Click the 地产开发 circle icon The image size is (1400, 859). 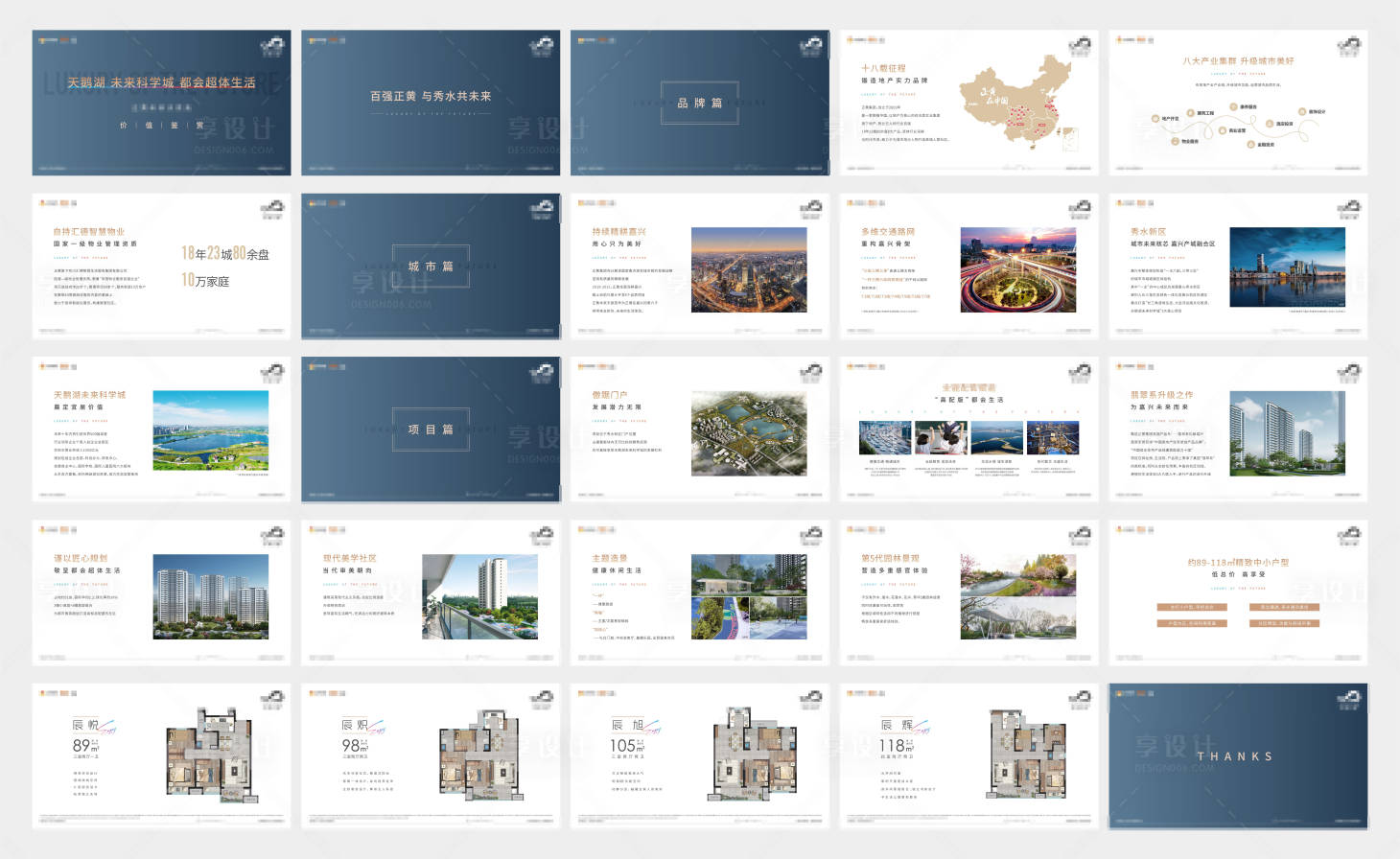point(1155,119)
